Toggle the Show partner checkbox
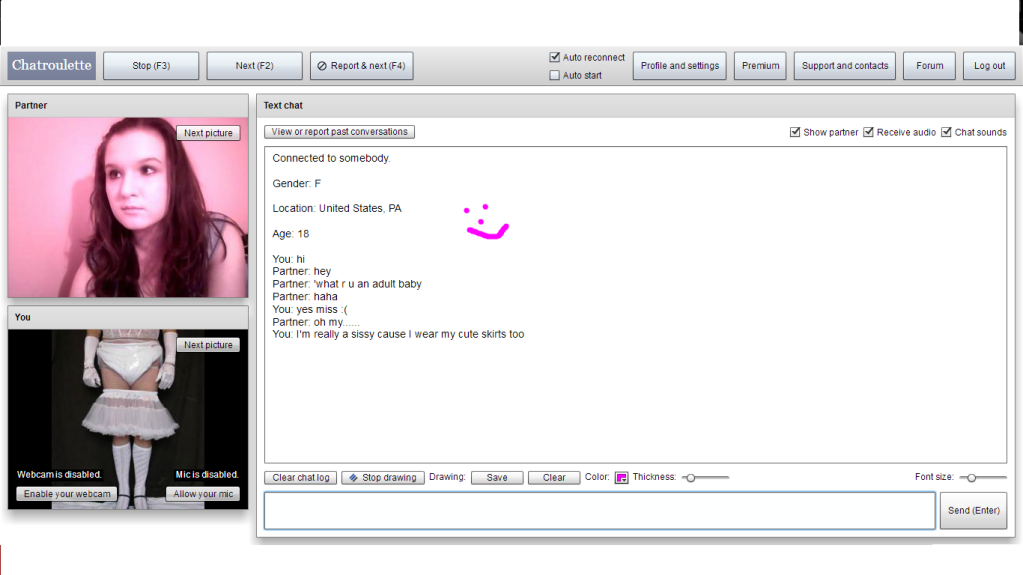 click(x=795, y=132)
